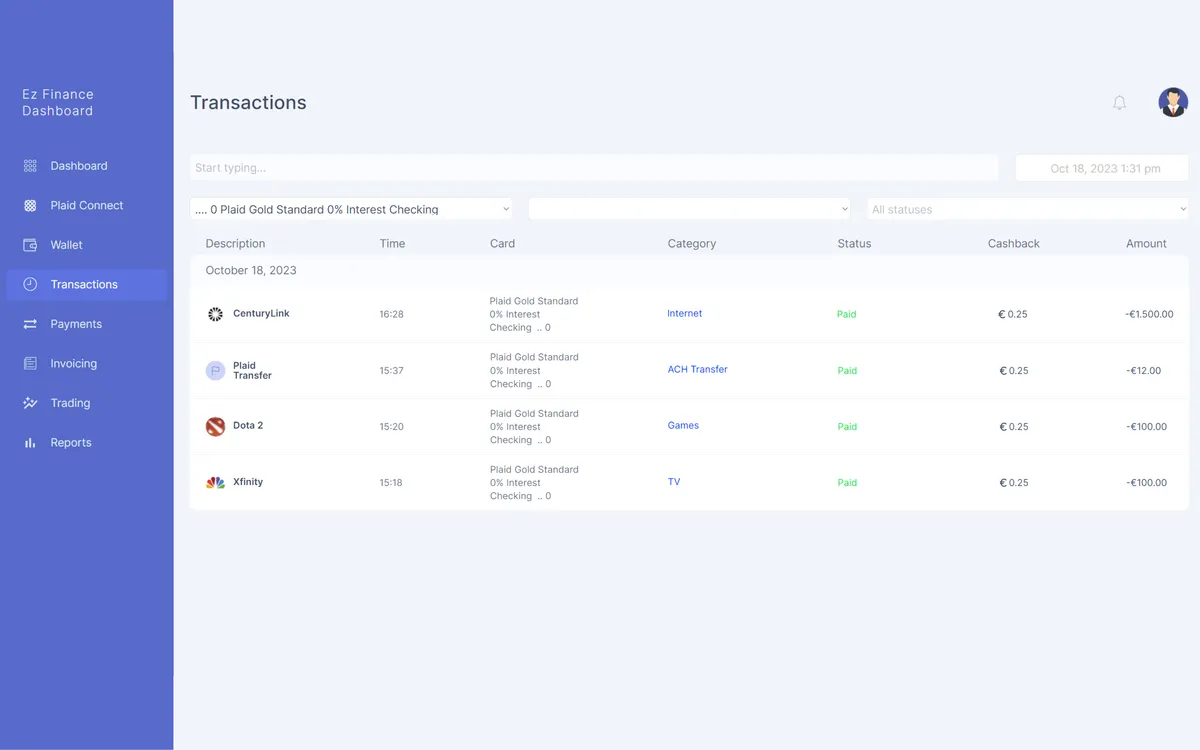Screen dimensions: 1200x750
Task: Open notifications bell icon
Action: (x=1119, y=102)
